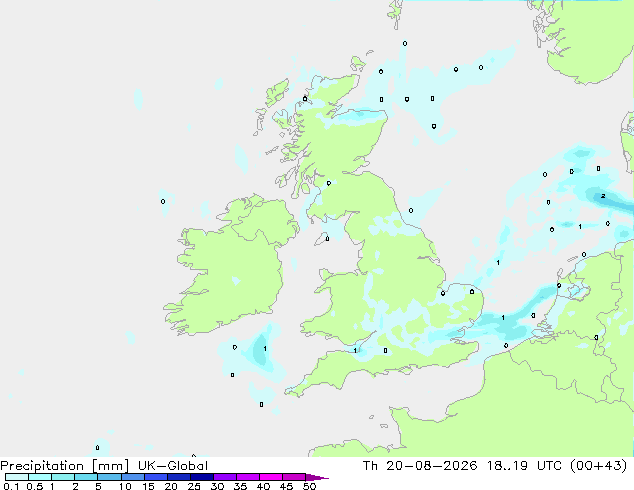Screen dimensions: 634x490
Task: Click the purple arrow beyond 50 on legend
Action: (x=317, y=477)
